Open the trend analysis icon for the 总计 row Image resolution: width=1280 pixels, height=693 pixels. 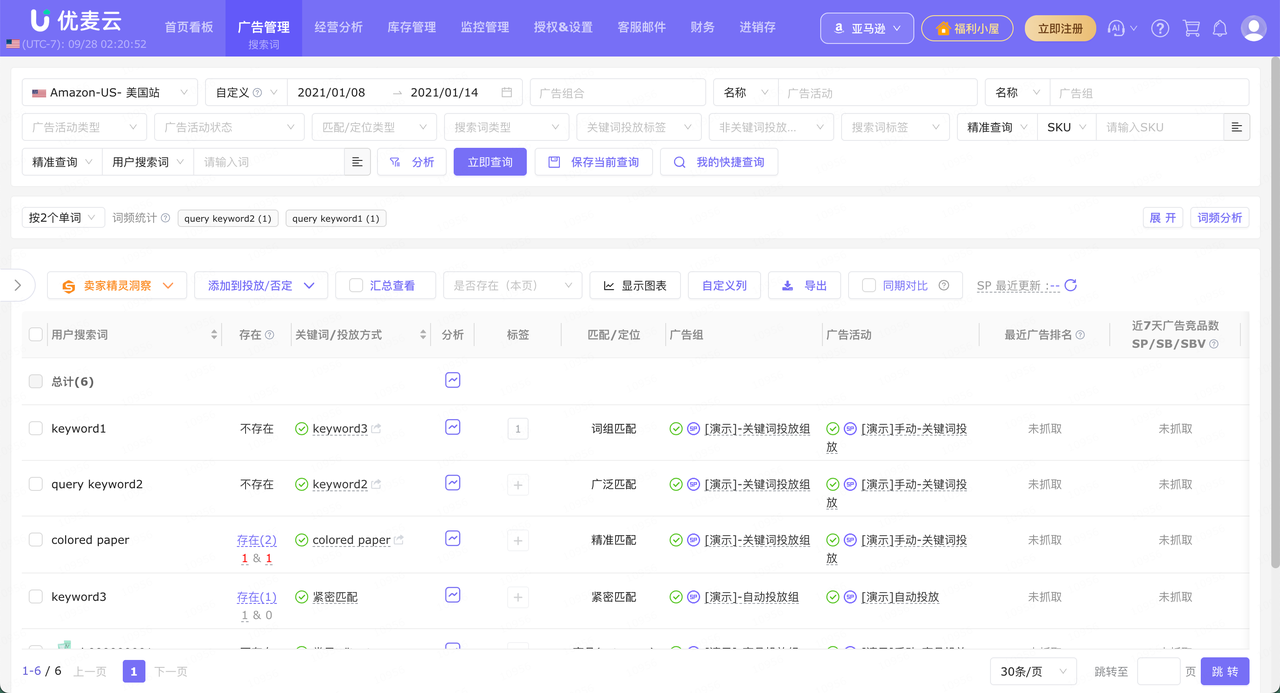(453, 380)
